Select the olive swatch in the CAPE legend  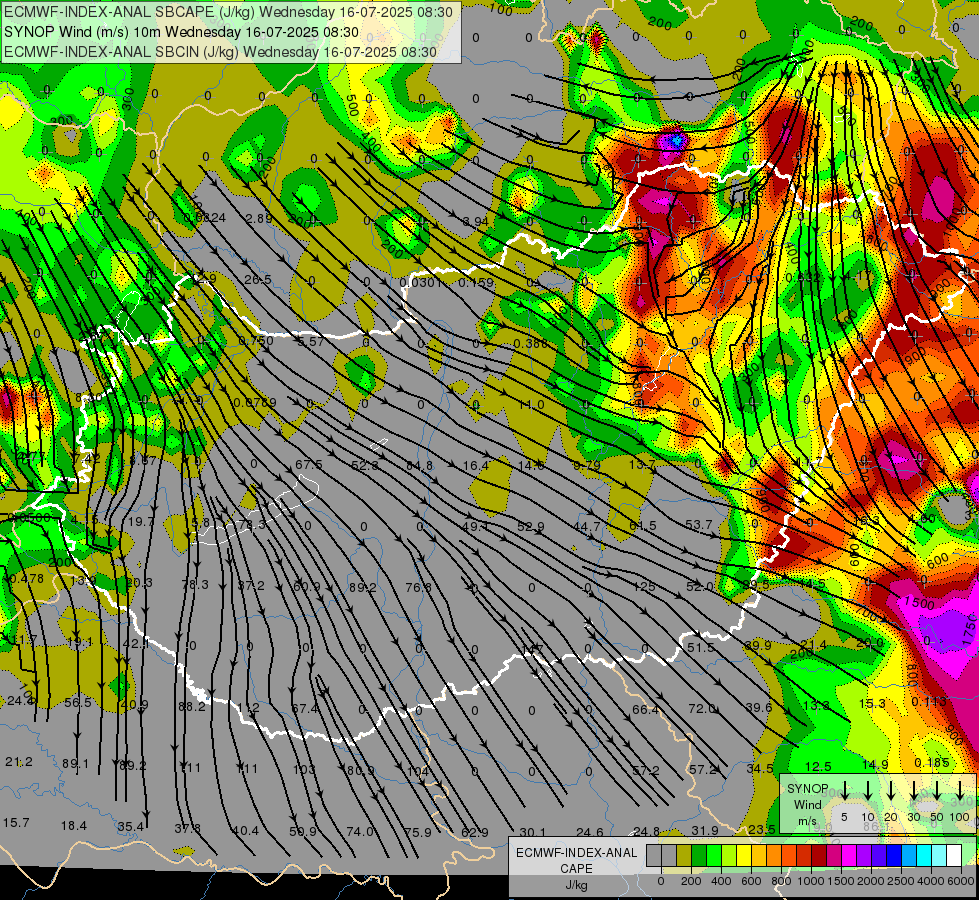pyautogui.click(x=684, y=855)
